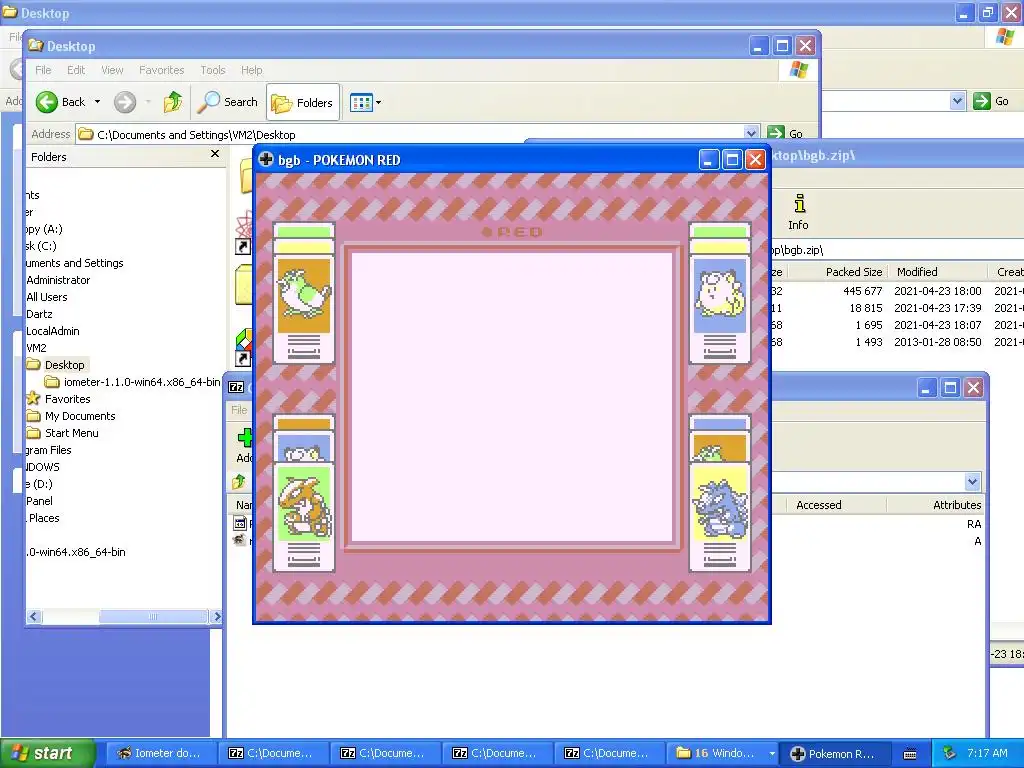Click the Kangaskhan portrait on green background
This screenshot has width=1024, height=768.
click(304, 503)
